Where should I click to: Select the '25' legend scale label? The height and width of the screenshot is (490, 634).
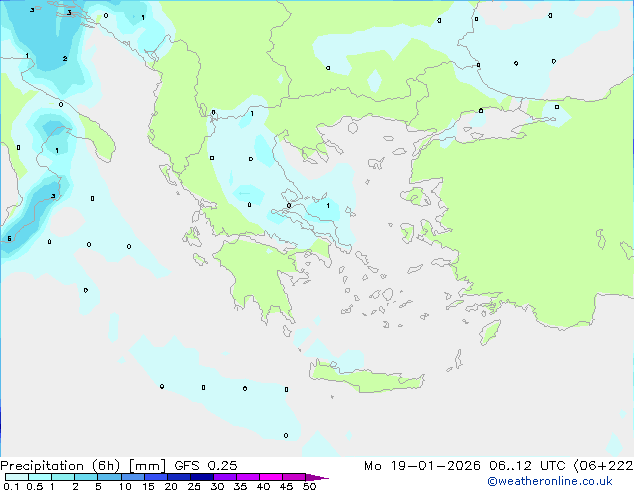click(x=194, y=486)
